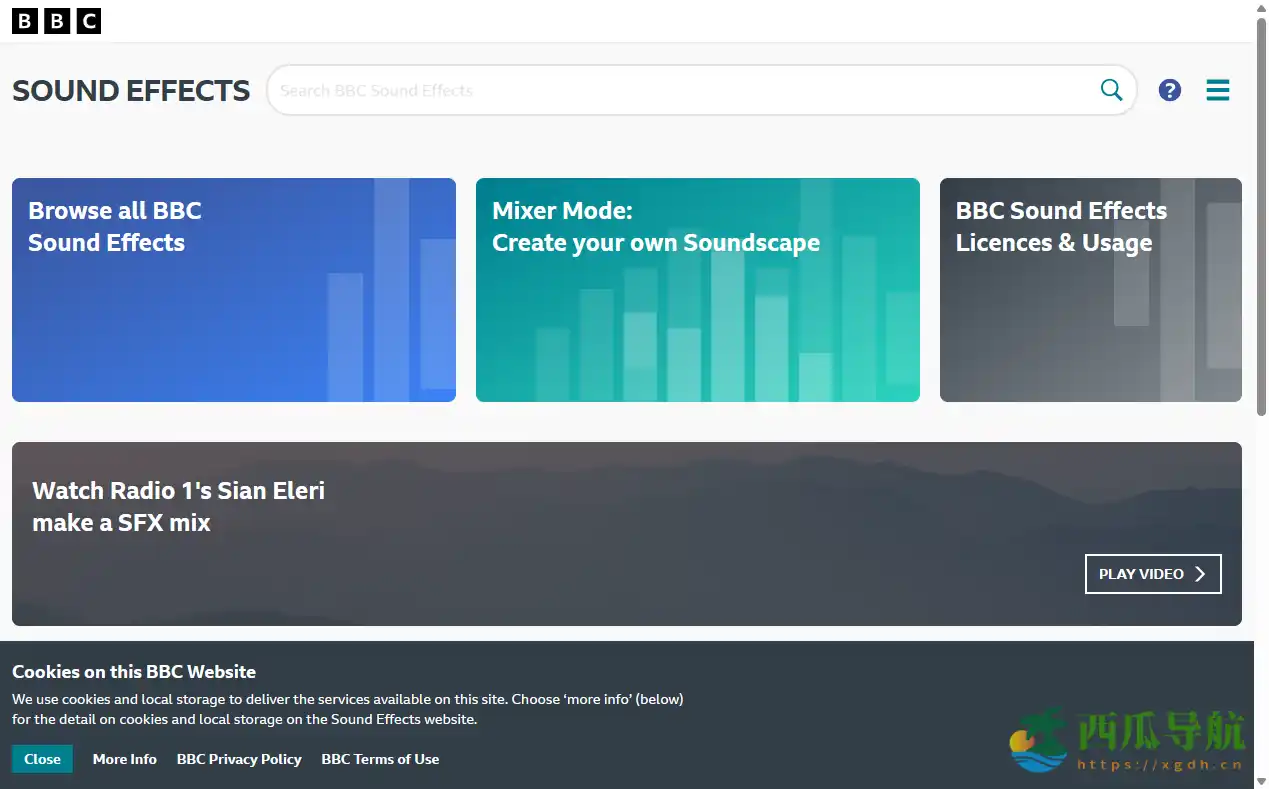1269x789 pixels.
Task: Open Browse all BBC Sound Effects card
Action: pos(233,290)
